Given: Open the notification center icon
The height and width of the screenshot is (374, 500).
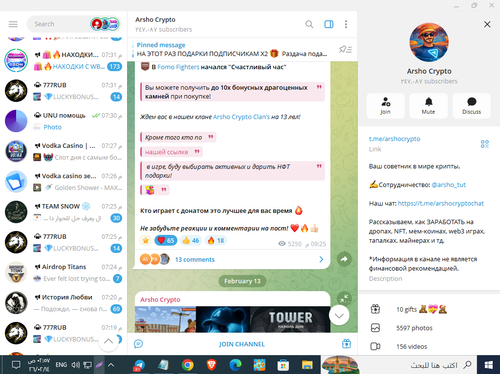Looking at the screenshot, I should pyautogui.click(x=16, y=365).
